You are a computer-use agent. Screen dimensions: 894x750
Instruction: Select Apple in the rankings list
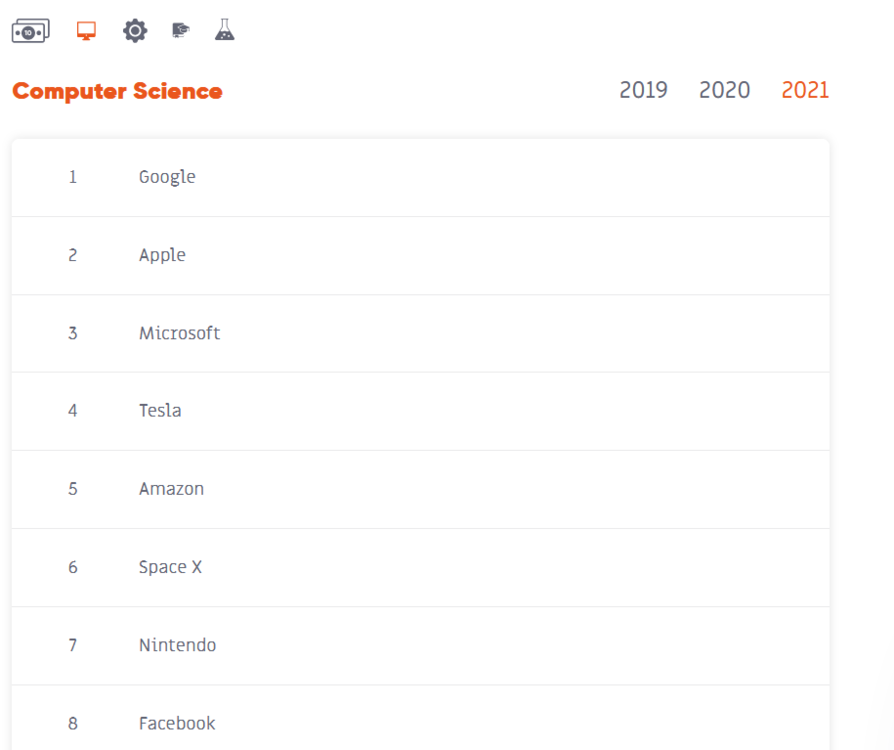162,255
